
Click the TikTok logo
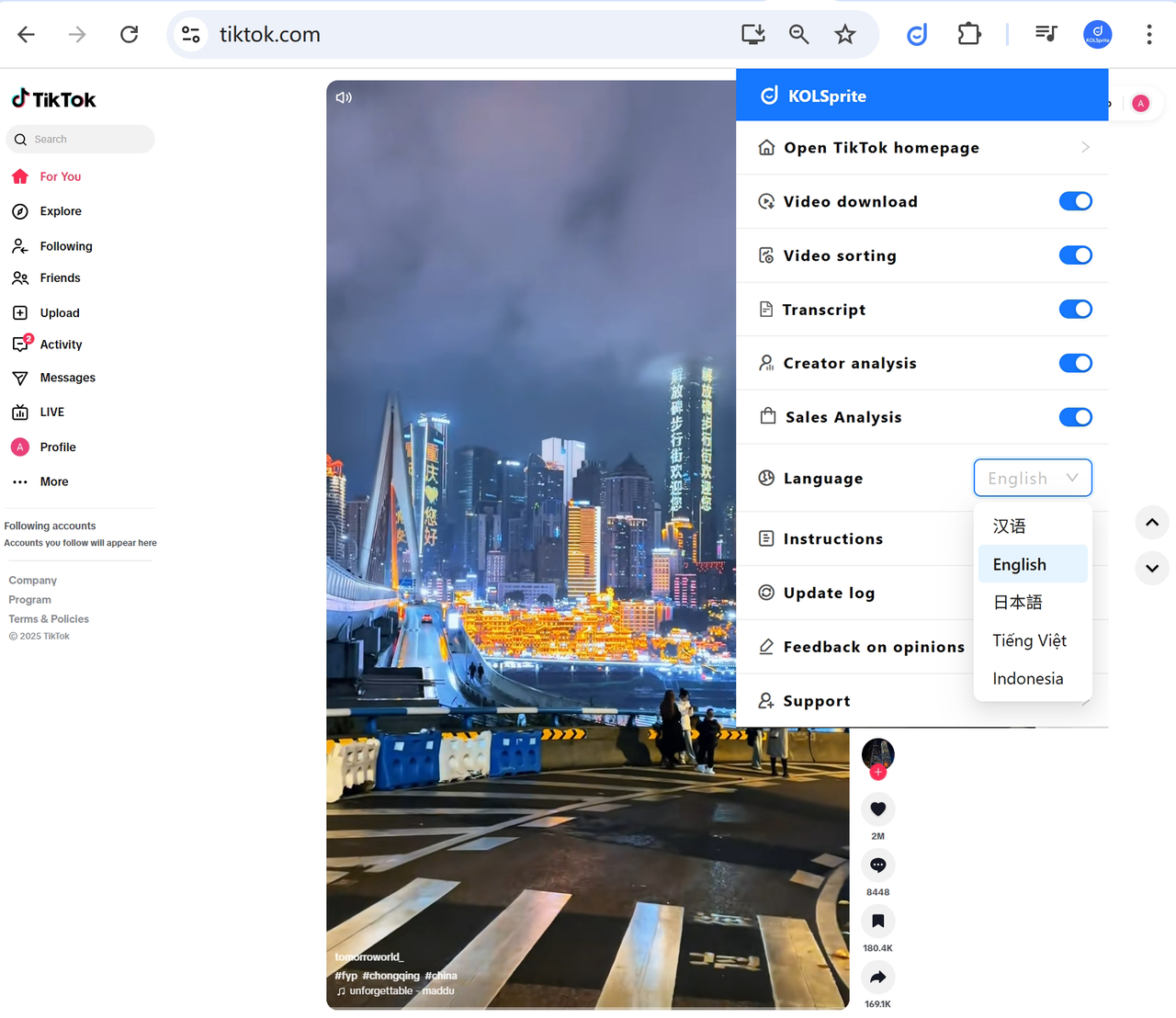53,99
